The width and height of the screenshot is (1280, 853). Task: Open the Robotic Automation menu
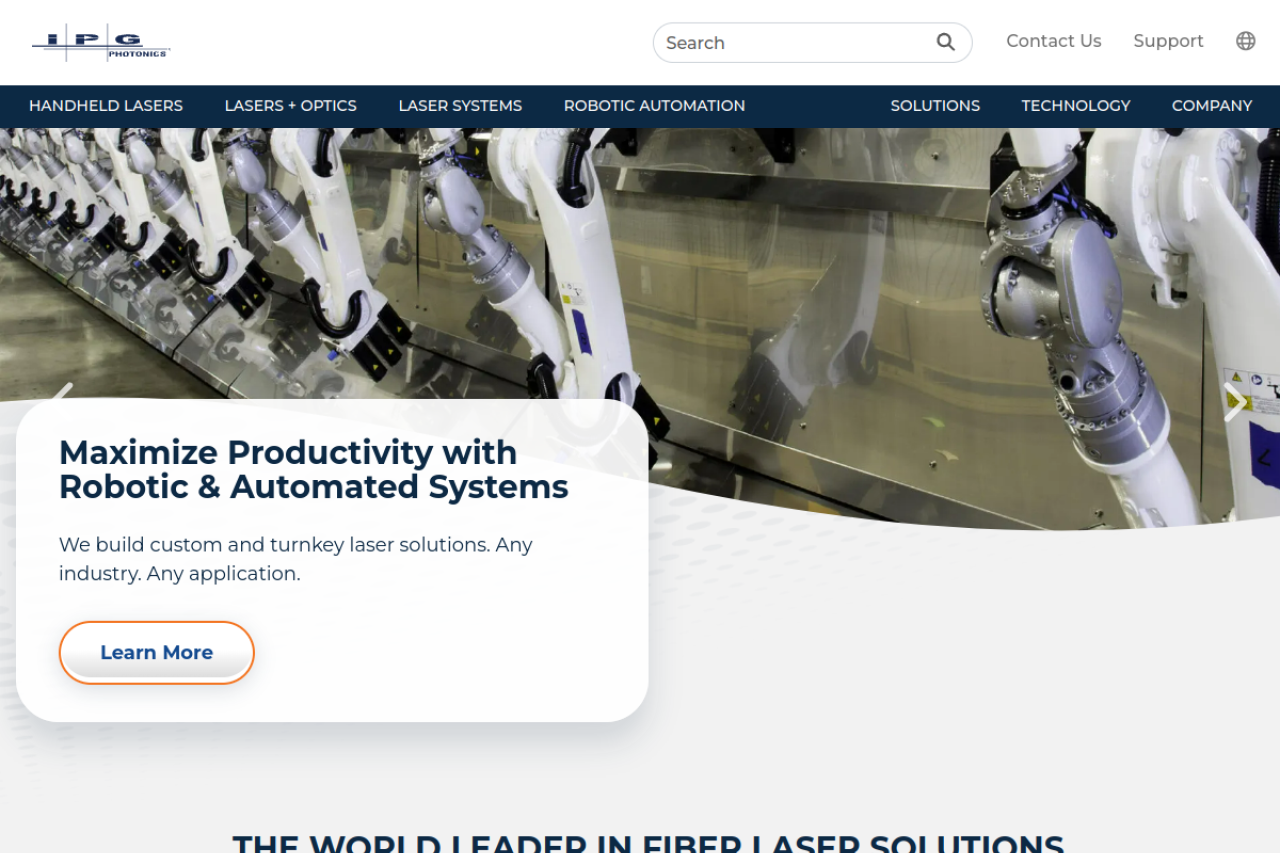pos(654,106)
